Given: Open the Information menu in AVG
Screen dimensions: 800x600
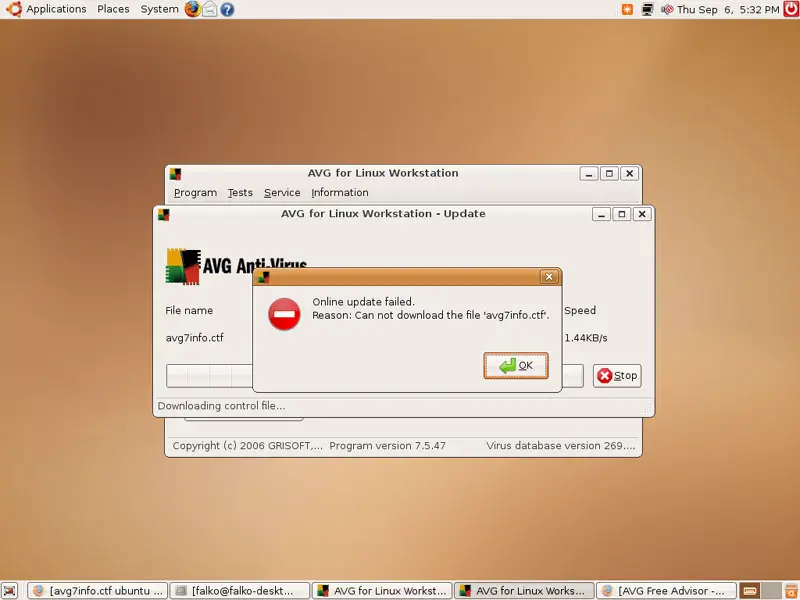Looking at the screenshot, I should [340, 192].
